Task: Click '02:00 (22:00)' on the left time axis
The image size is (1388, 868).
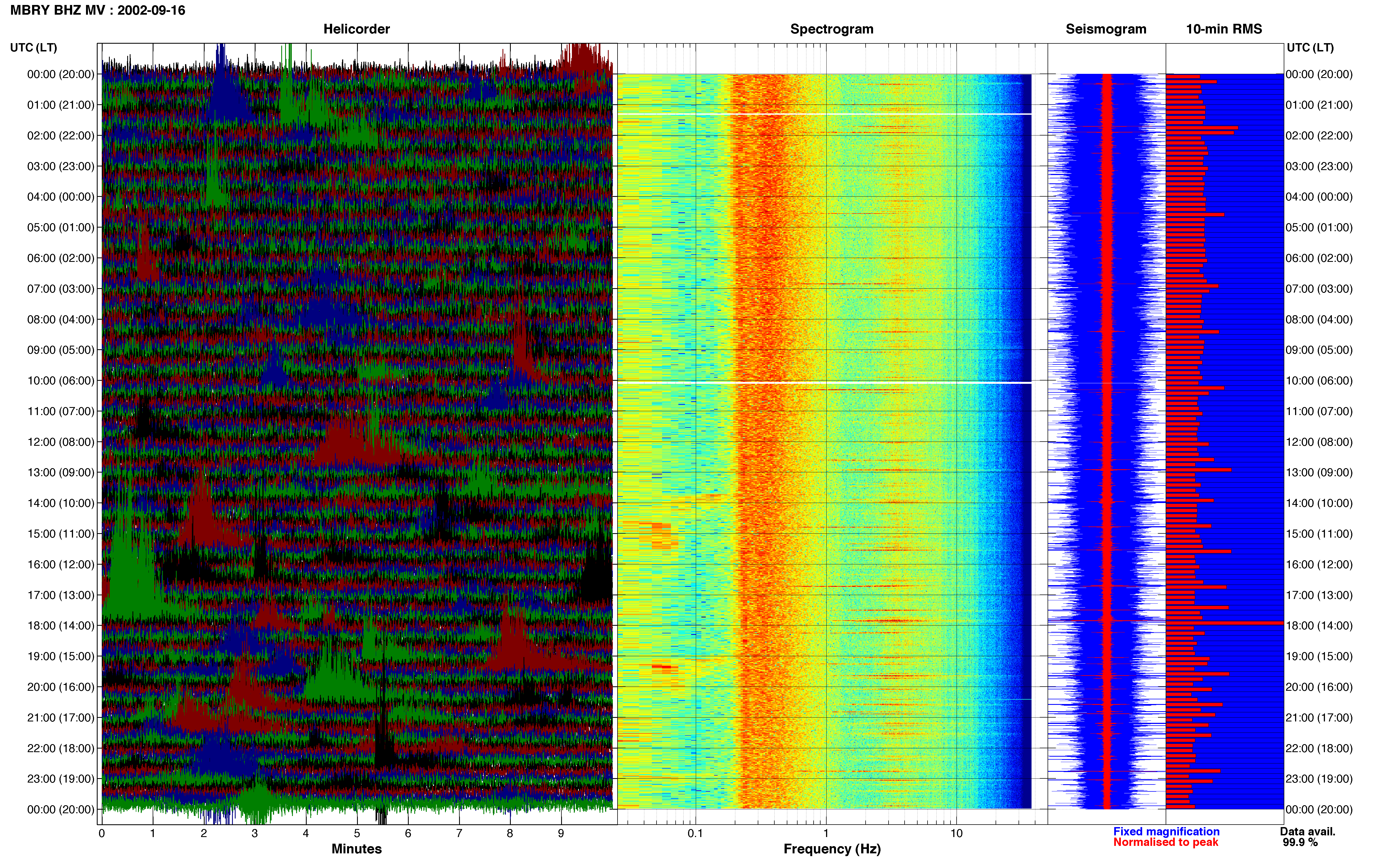Action: coord(61,135)
